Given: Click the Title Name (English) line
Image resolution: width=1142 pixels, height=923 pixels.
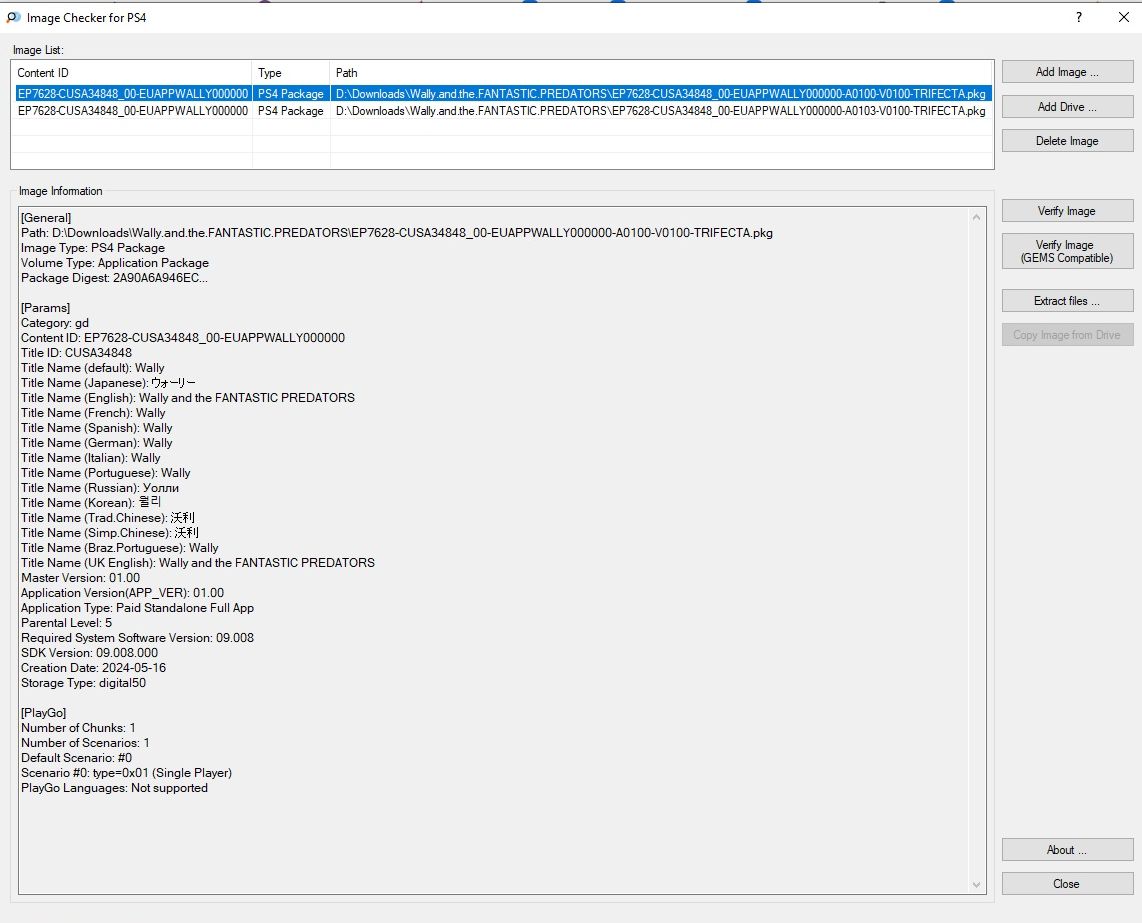Looking at the screenshot, I should coord(188,398).
